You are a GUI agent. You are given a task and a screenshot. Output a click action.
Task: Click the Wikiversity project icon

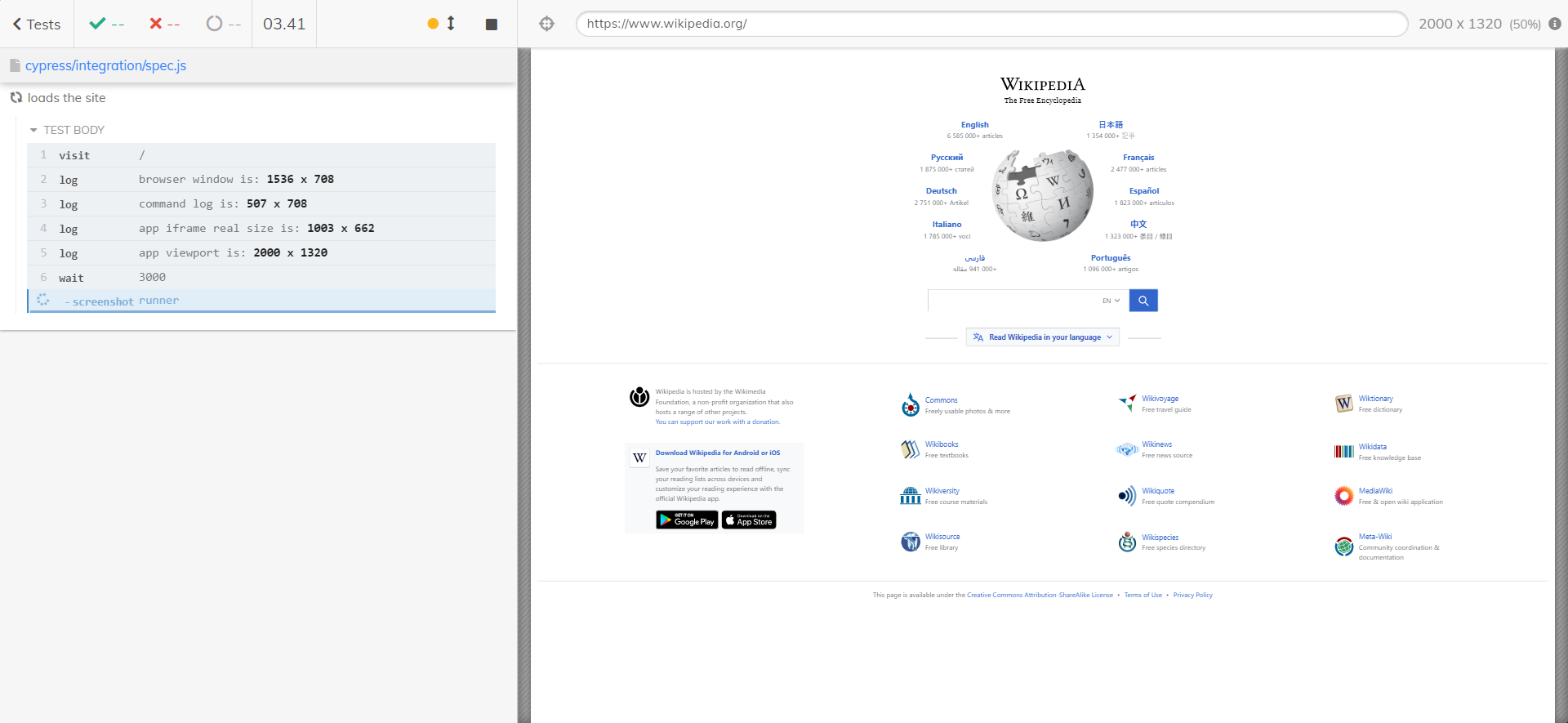click(911, 496)
